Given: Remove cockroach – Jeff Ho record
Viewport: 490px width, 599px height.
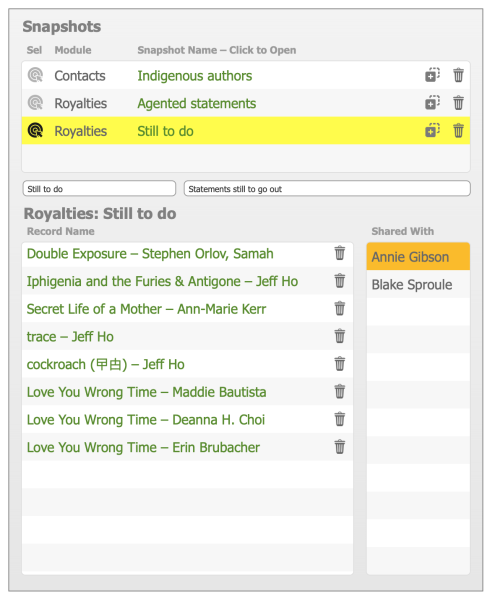Looking at the screenshot, I should 340,364.
